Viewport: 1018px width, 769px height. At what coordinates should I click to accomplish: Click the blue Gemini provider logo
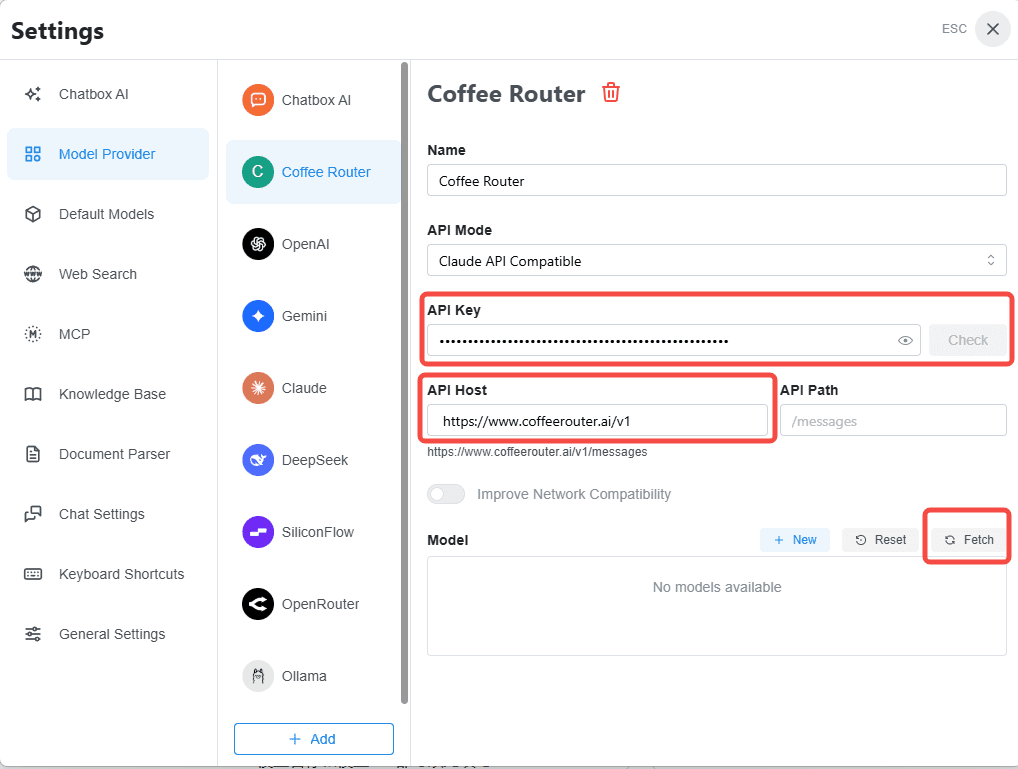pos(258,316)
